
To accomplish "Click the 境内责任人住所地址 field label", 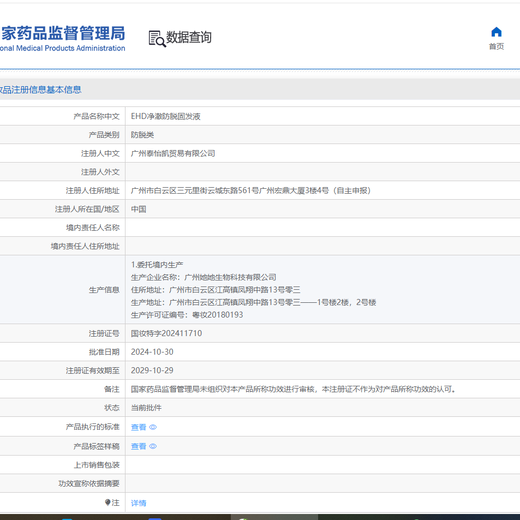I will [85, 246].
